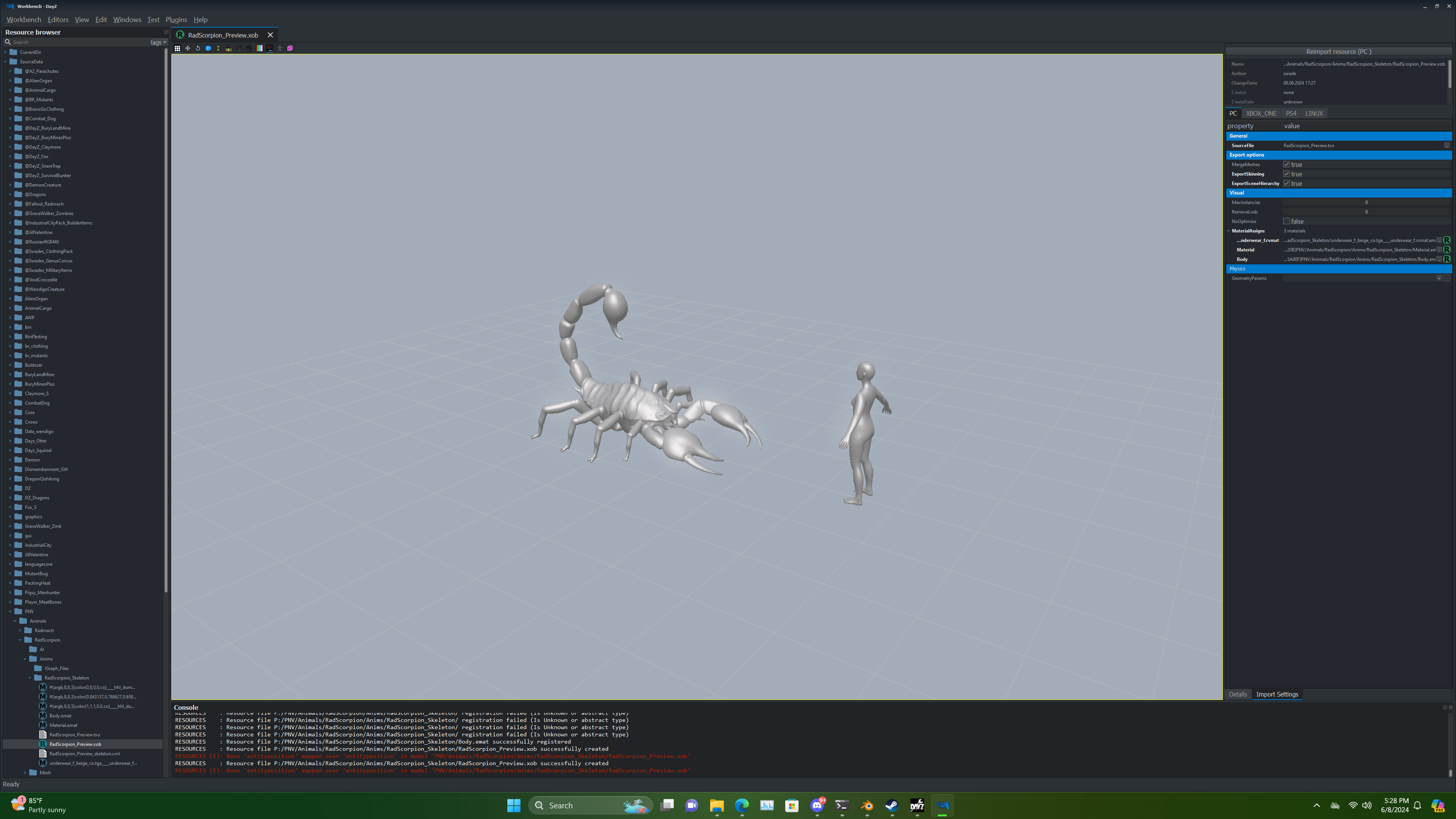Toggle the human figure reference icon
Image resolution: width=1456 pixels, height=819 pixels.
click(x=280, y=48)
